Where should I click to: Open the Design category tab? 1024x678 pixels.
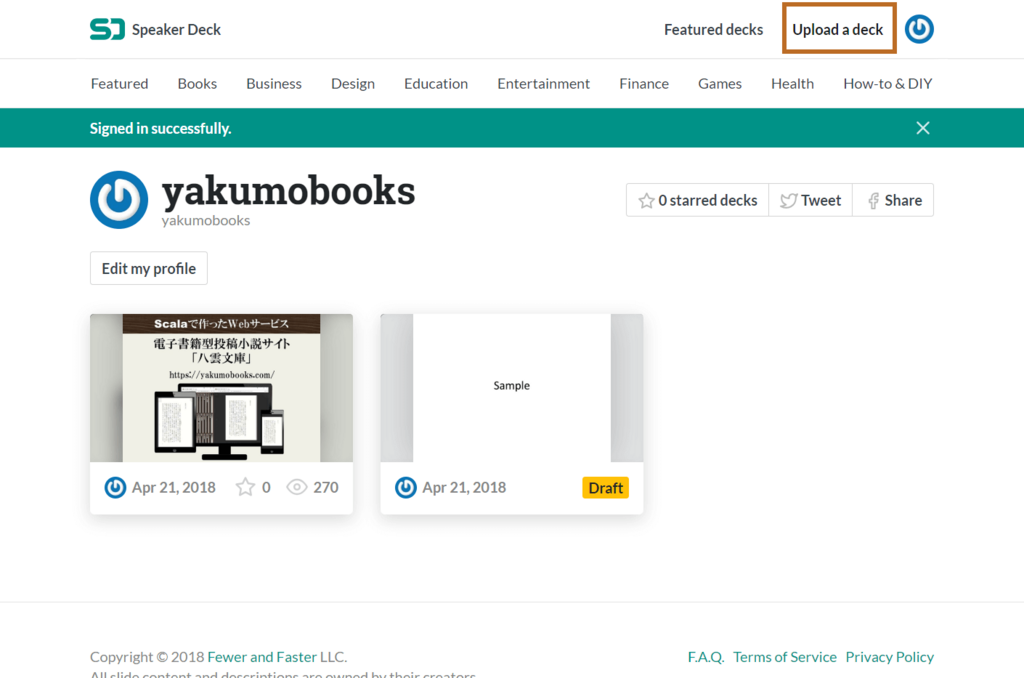[x=353, y=84]
